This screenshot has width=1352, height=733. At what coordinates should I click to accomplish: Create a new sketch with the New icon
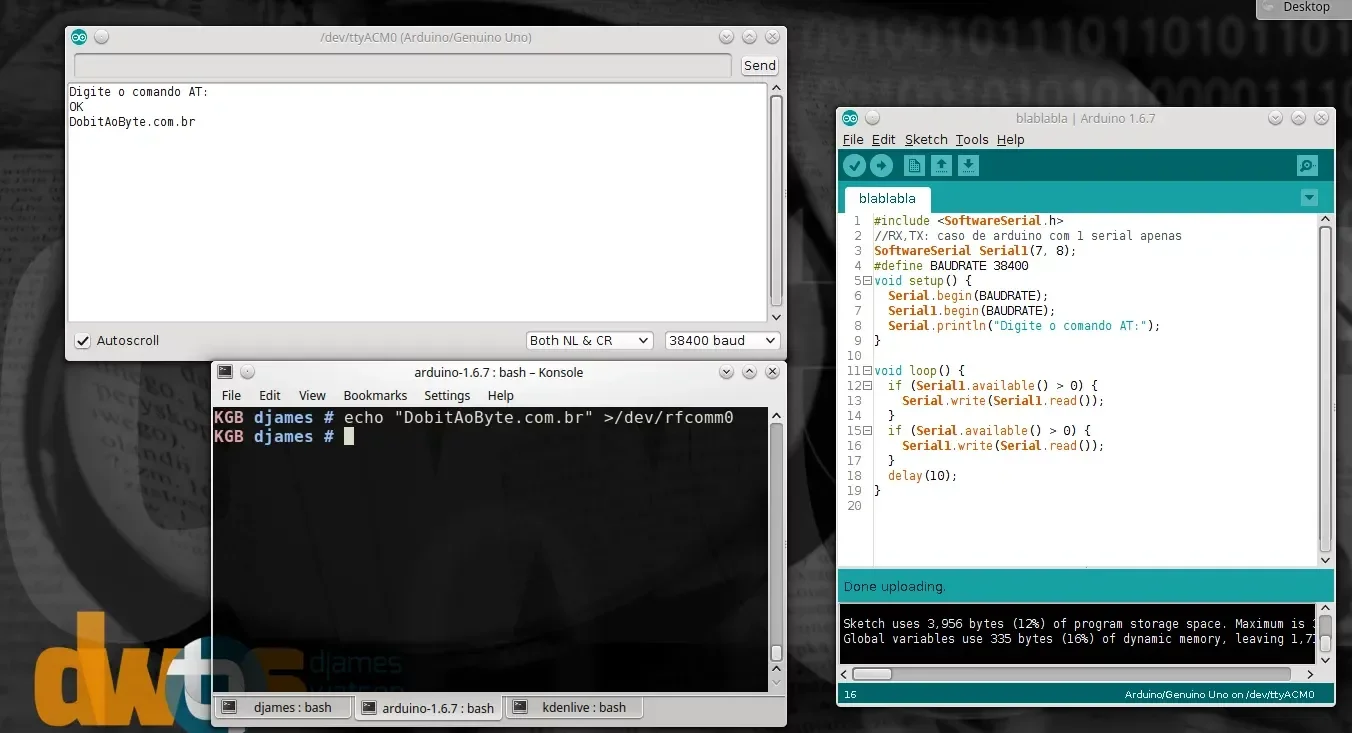coord(914,166)
